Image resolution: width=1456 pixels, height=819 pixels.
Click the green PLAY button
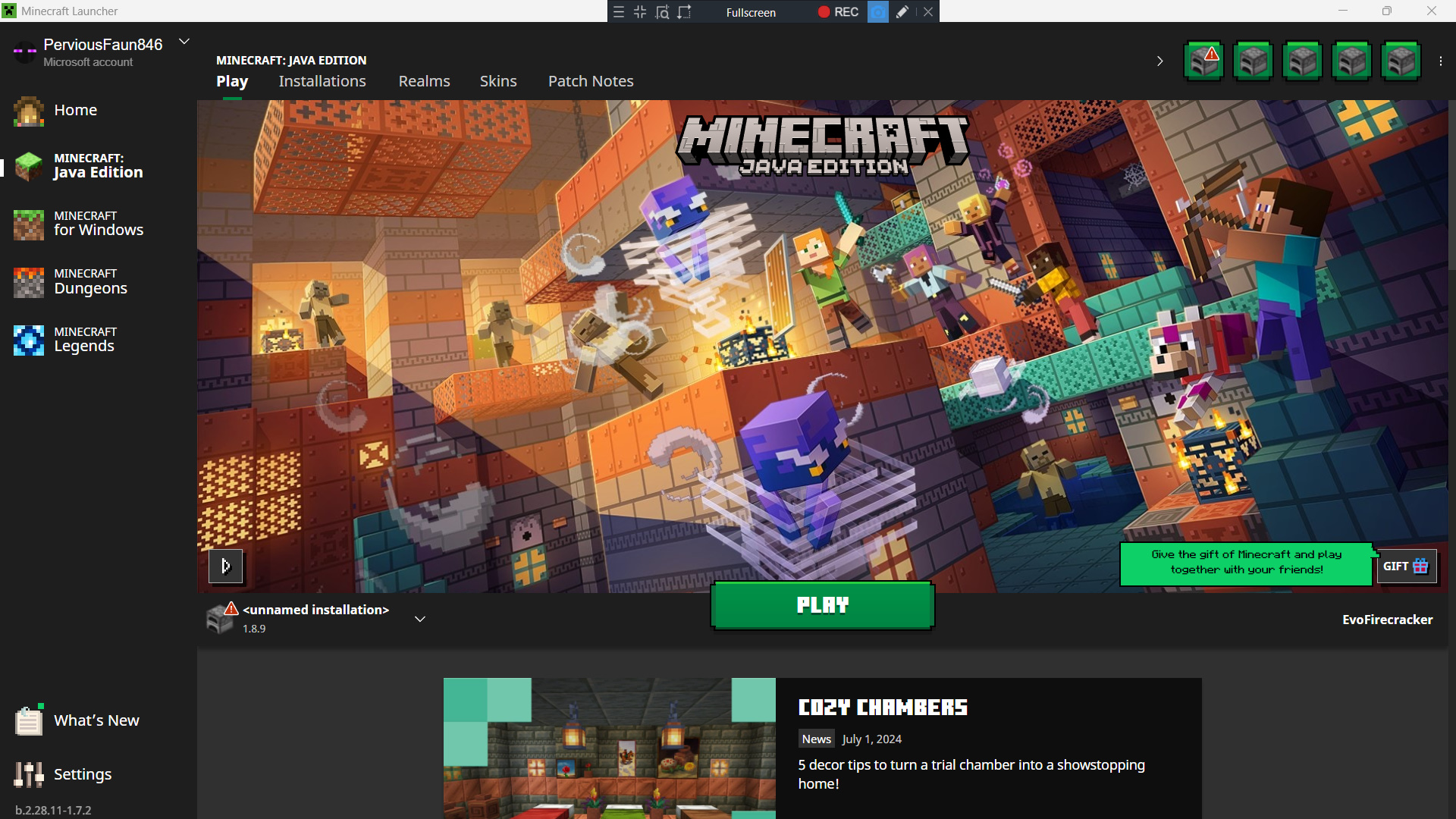(822, 605)
